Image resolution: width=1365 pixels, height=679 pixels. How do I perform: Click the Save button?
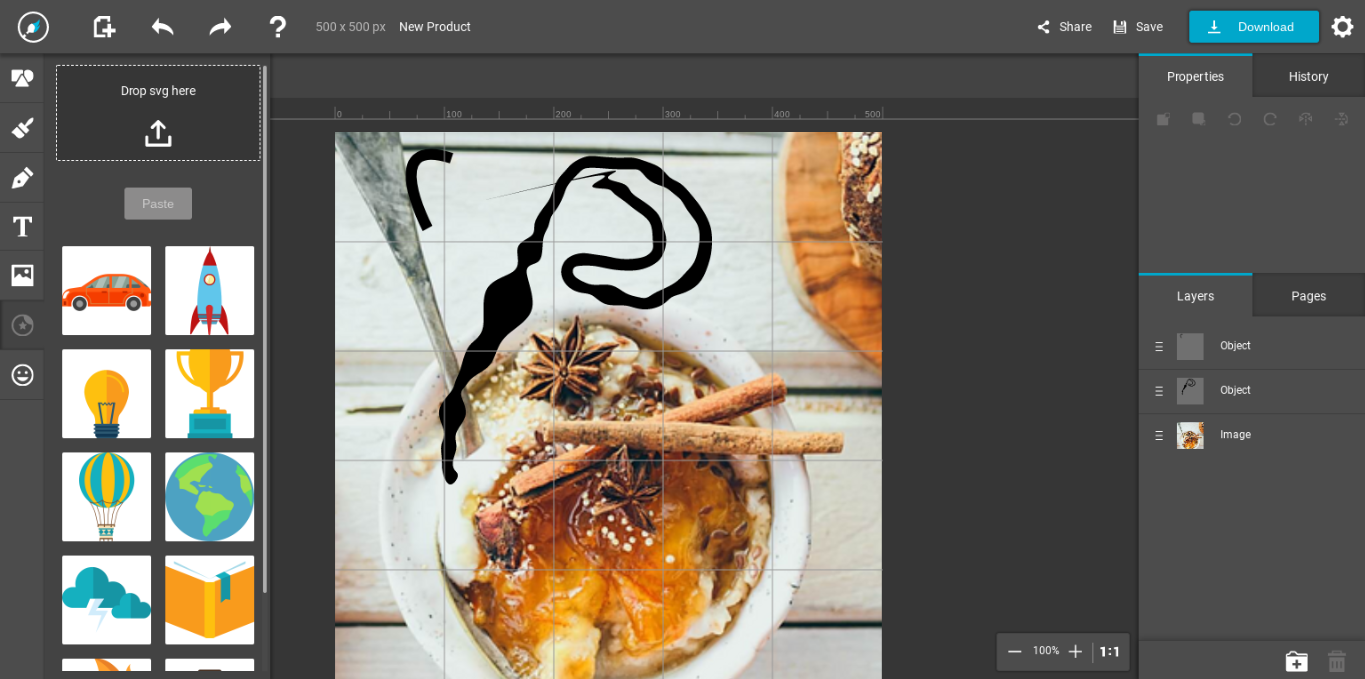1138,27
